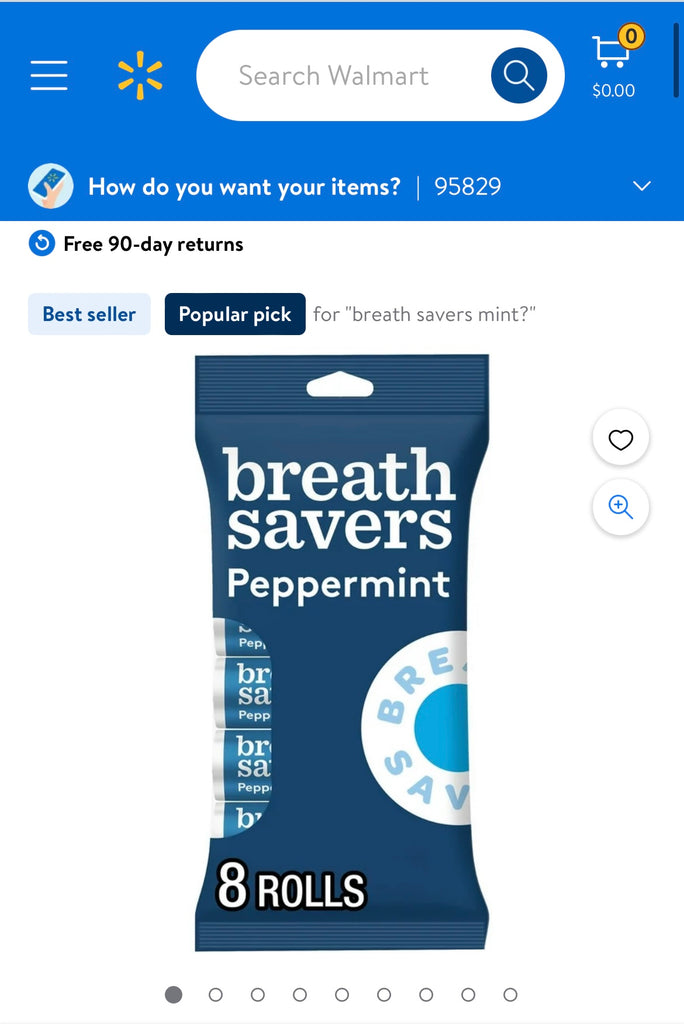Open the Breath Savers Peppermint product image
This screenshot has height=1024, width=684.
pos(342,653)
